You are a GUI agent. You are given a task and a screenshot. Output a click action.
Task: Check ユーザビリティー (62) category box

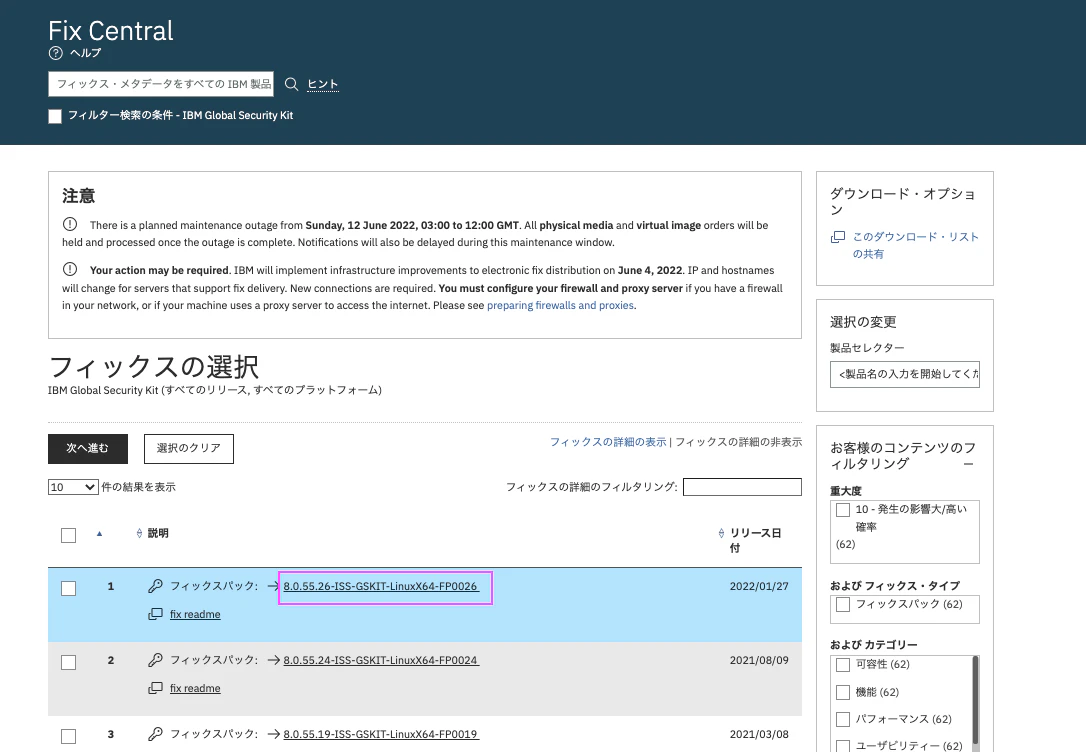tap(843, 746)
